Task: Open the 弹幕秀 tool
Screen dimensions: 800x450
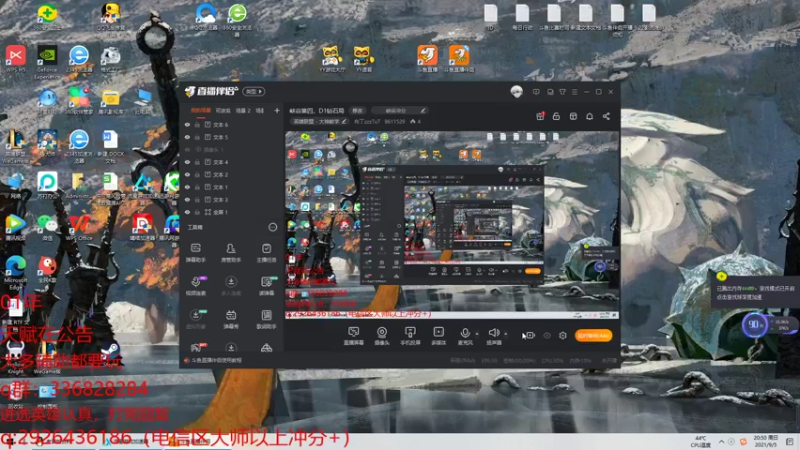Action: point(231,319)
